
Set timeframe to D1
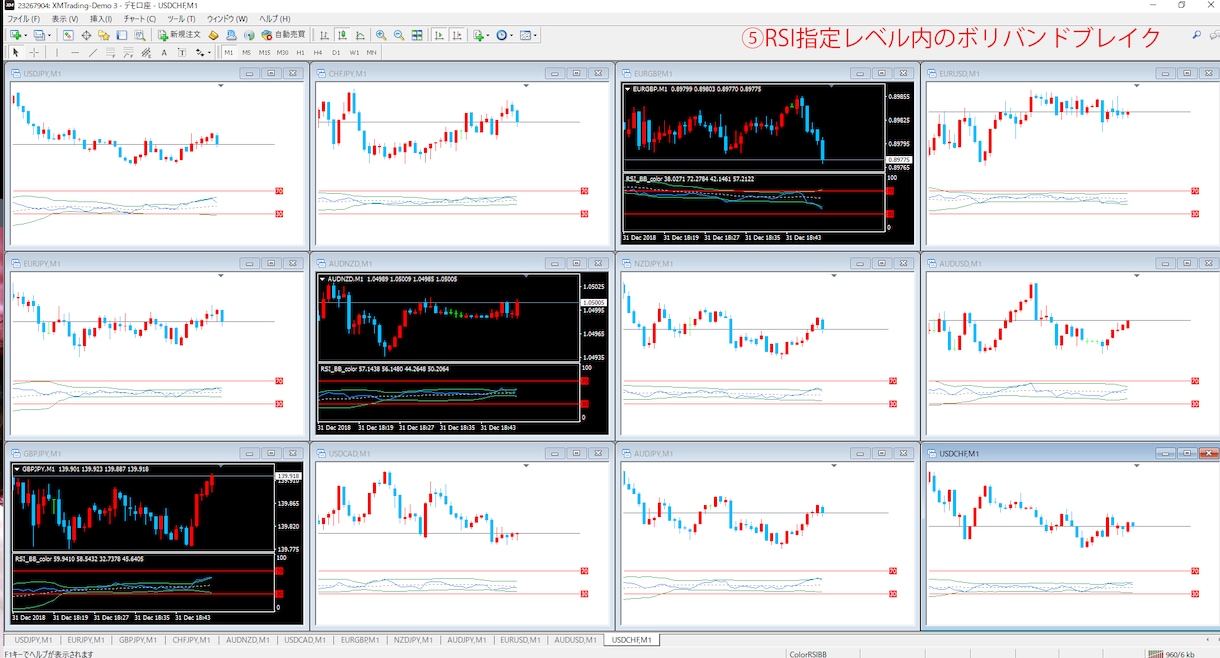point(336,52)
